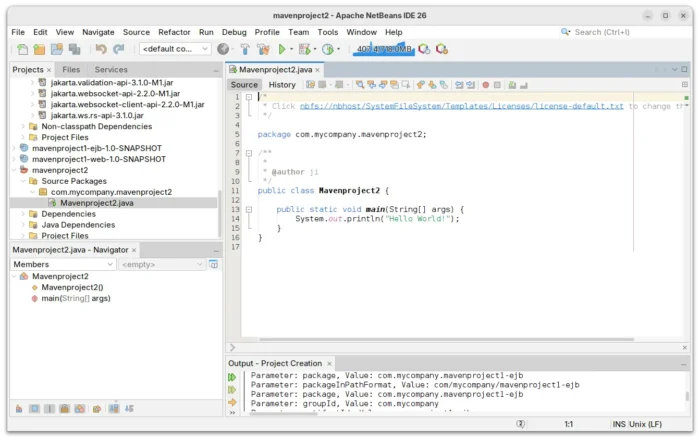Open the Navigate menu
700x440 pixels.
pos(98,32)
